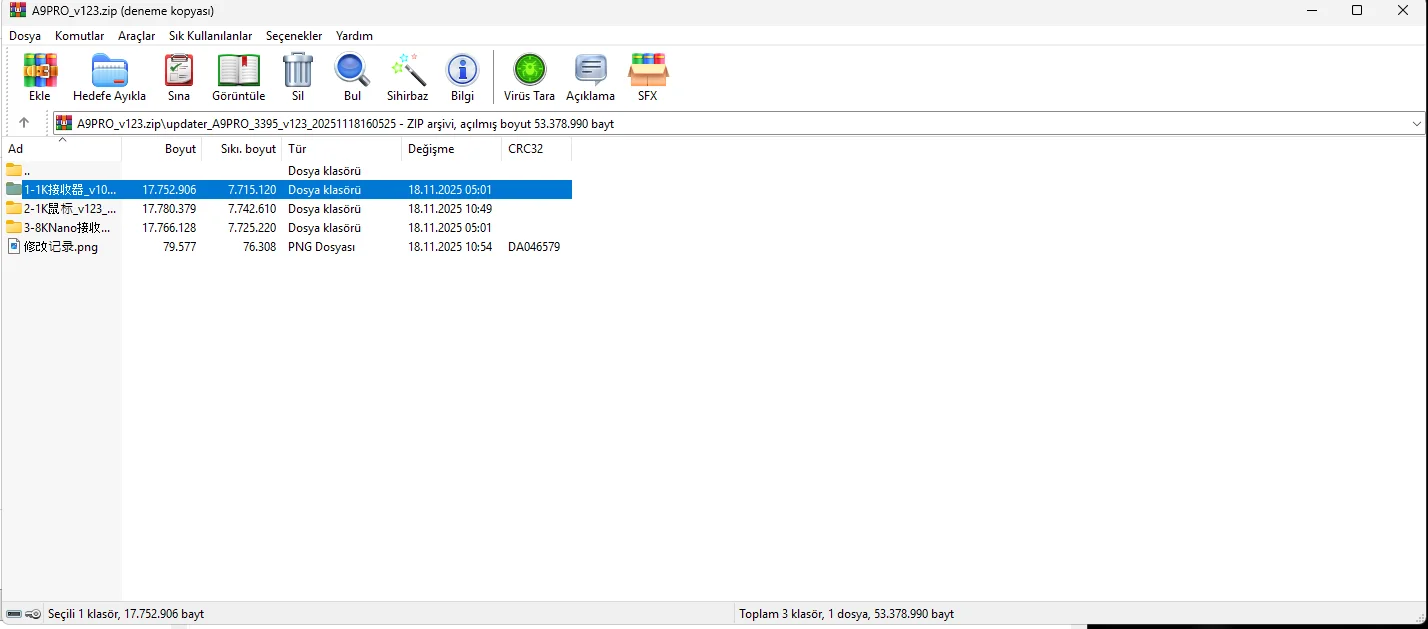This screenshot has height=629, width=1428.
Task: Sort by the Boyut column header
Action: [162, 148]
